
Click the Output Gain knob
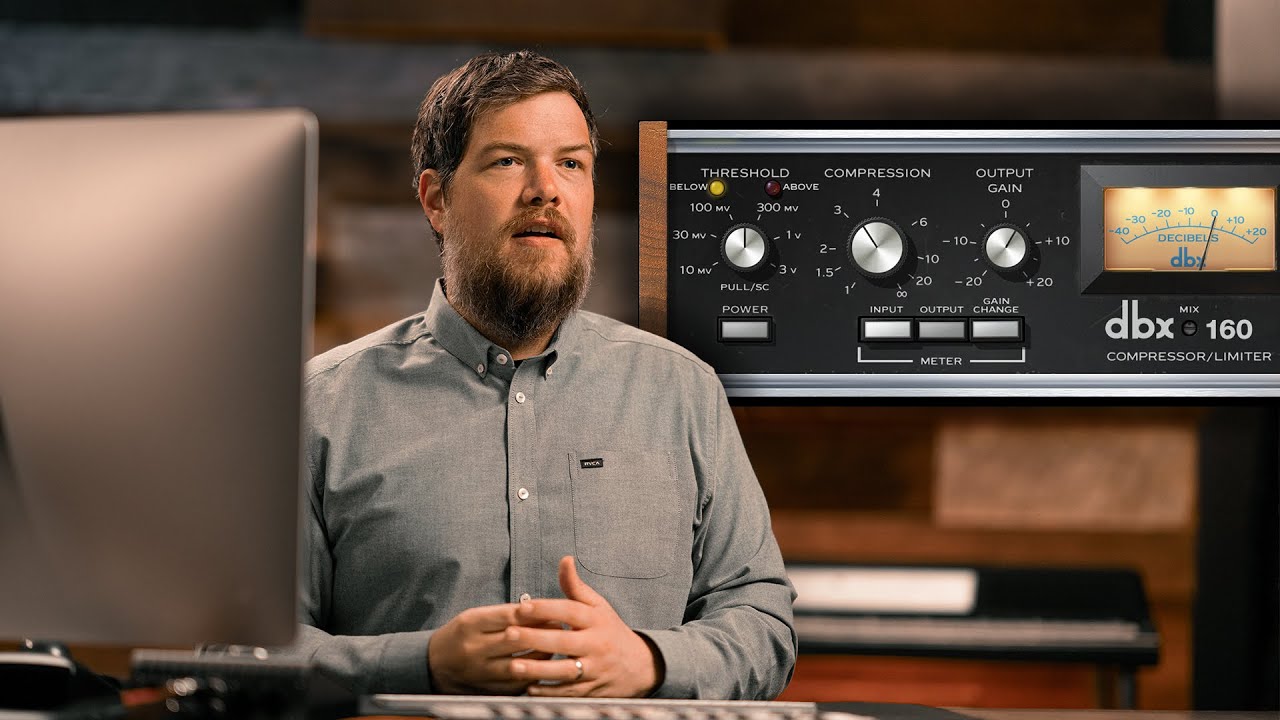pyautogui.click(x=1006, y=248)
